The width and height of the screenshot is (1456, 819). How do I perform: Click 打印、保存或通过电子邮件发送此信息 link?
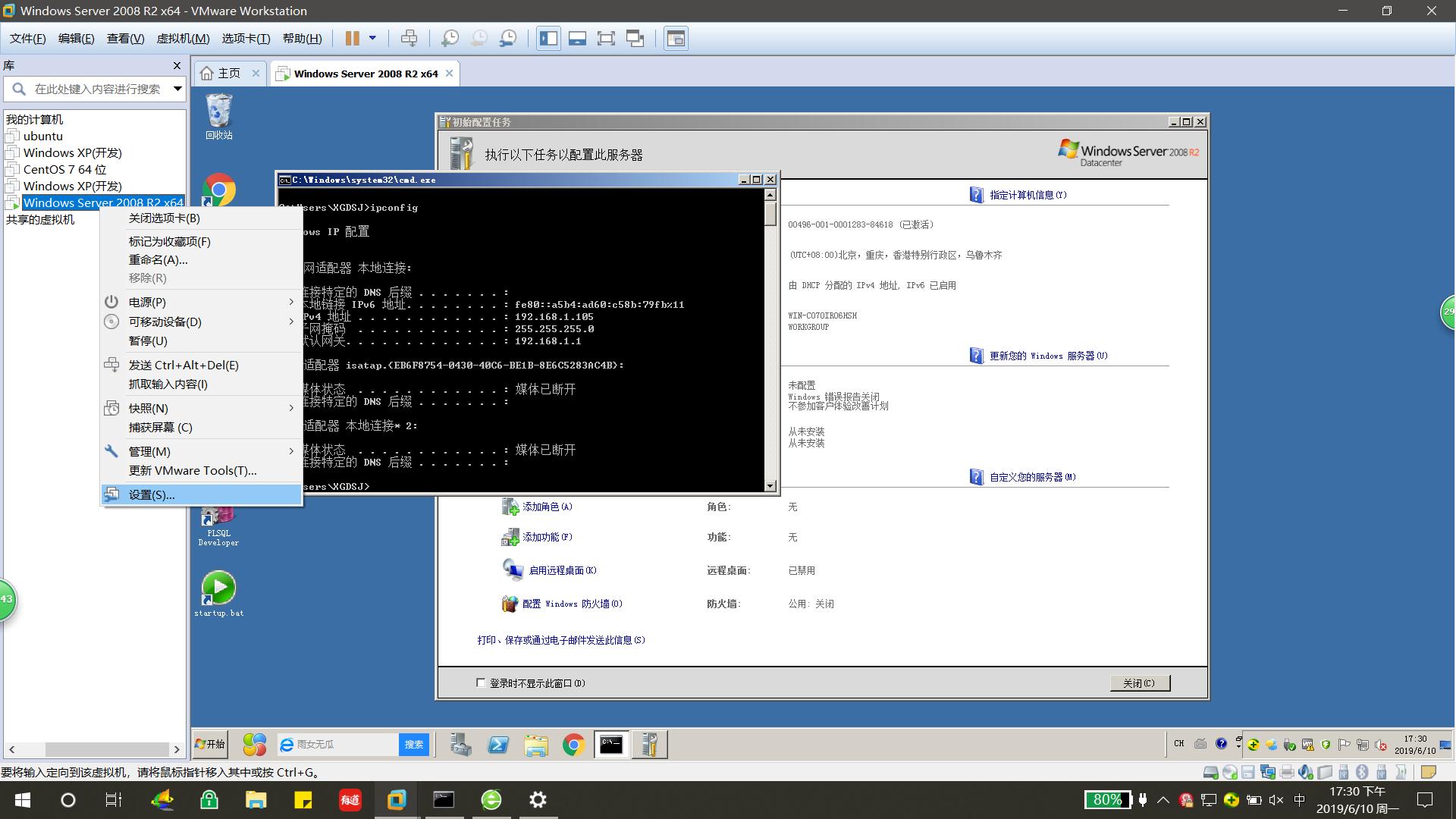tap(561, 640)
